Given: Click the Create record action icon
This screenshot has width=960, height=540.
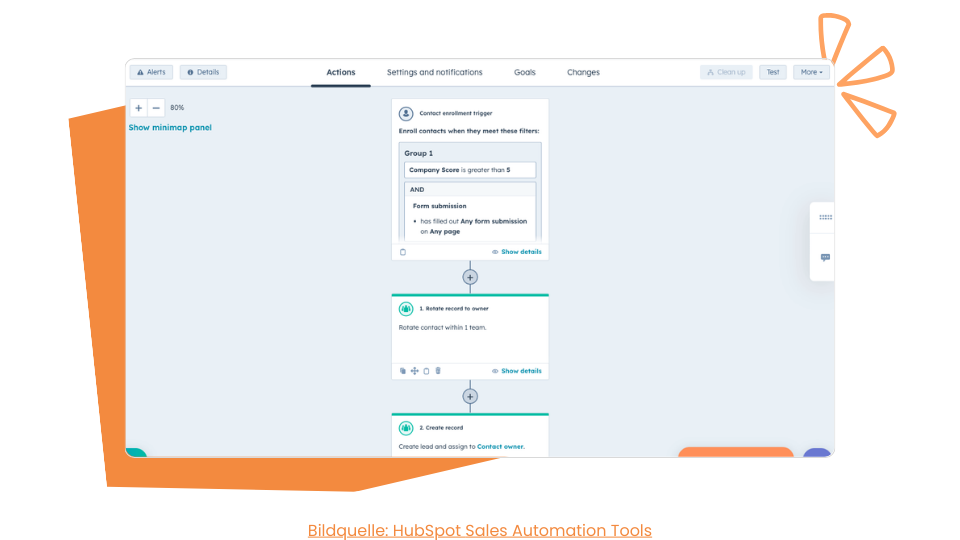Looking at the screenshot, I should pos(406,428).
